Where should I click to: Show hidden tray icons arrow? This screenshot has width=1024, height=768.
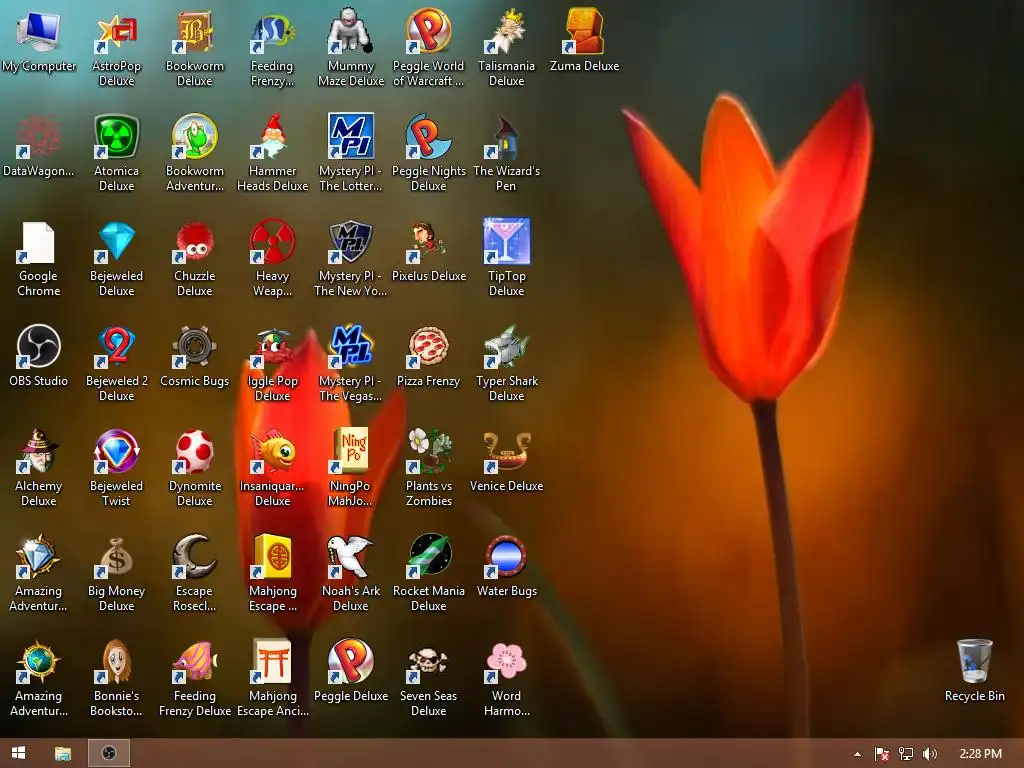(857, 754)
